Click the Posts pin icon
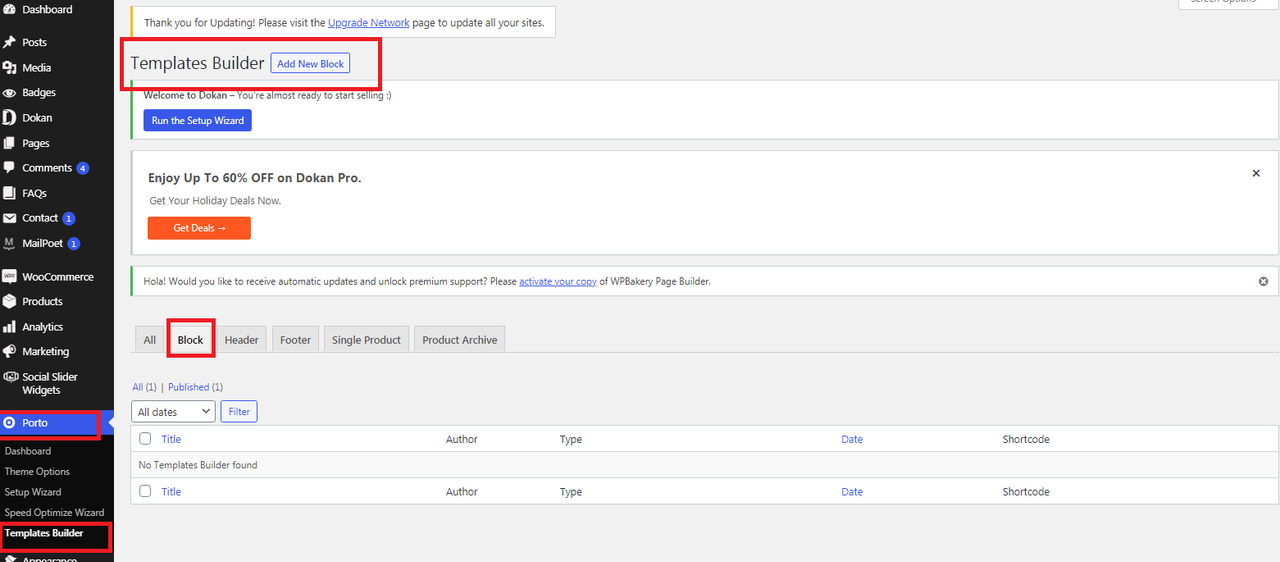Viewport: 1280px width, 562px height. point(9,42)
